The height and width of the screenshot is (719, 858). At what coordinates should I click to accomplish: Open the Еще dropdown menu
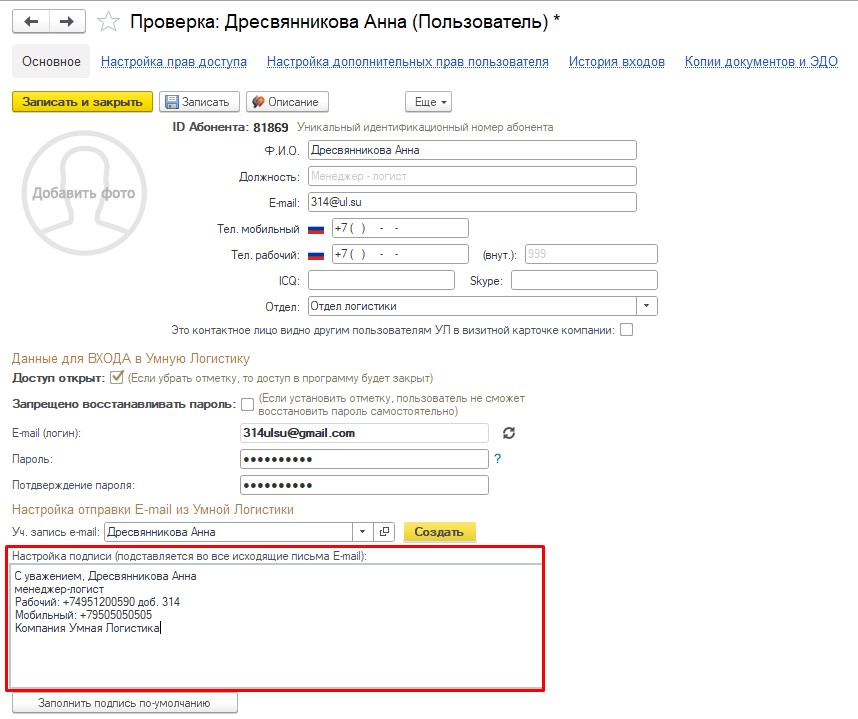[x=428, y=102]
